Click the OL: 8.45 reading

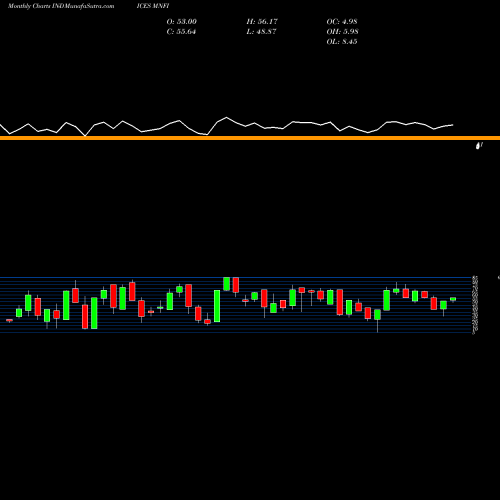(342, 42)
